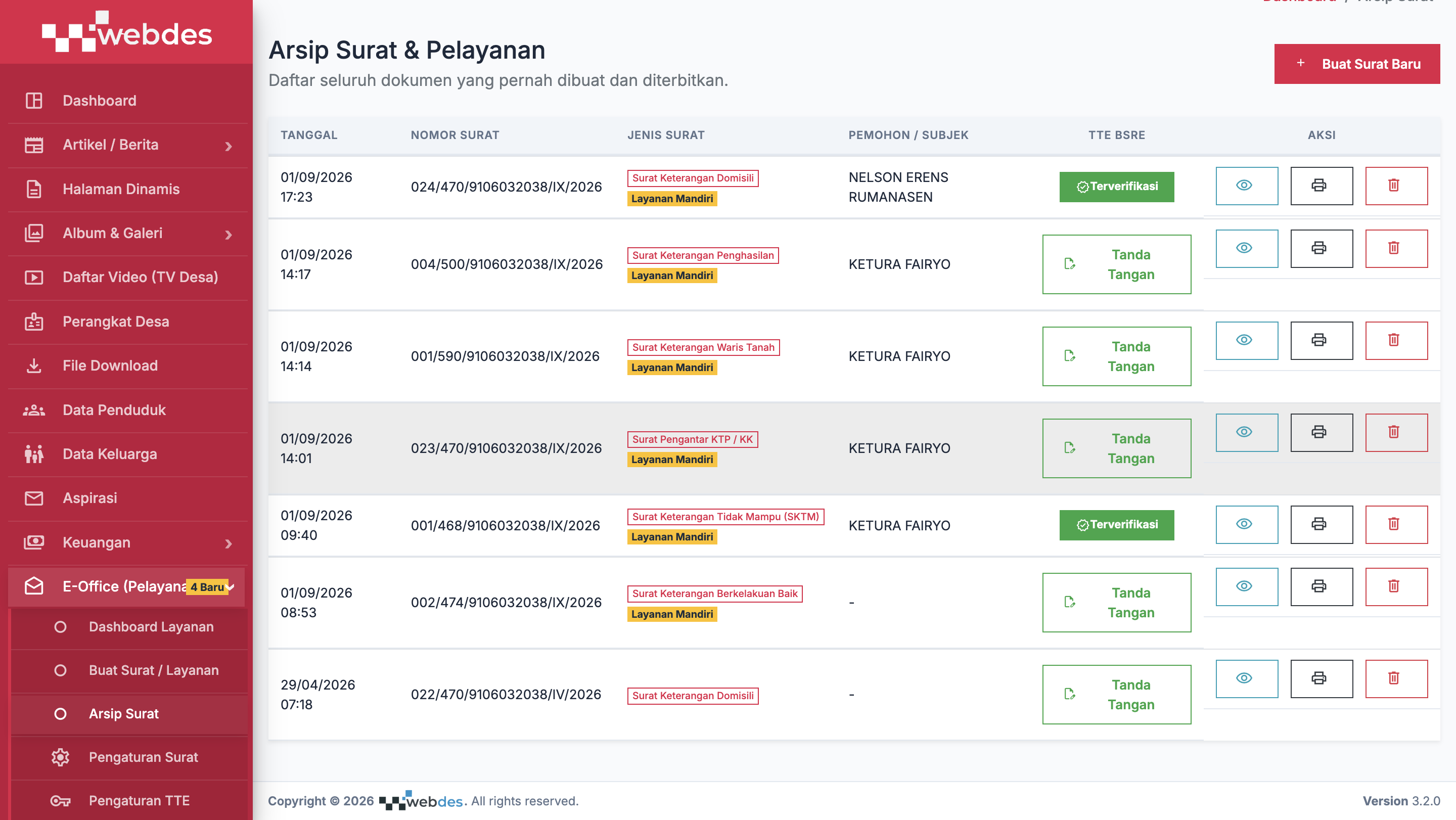Open Dashboard in the sidebar
This screenshot has width=1456, height=820.
pos(127,101)
